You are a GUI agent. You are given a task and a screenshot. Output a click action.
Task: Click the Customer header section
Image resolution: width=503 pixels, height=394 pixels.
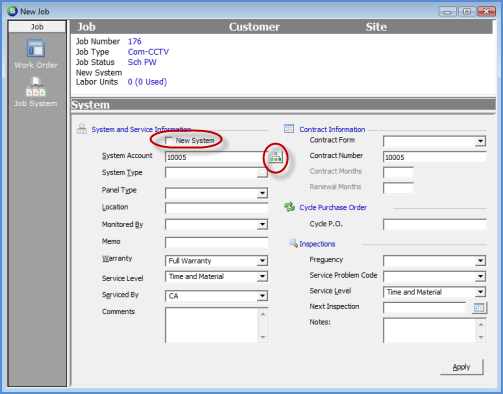click(254, 27)
